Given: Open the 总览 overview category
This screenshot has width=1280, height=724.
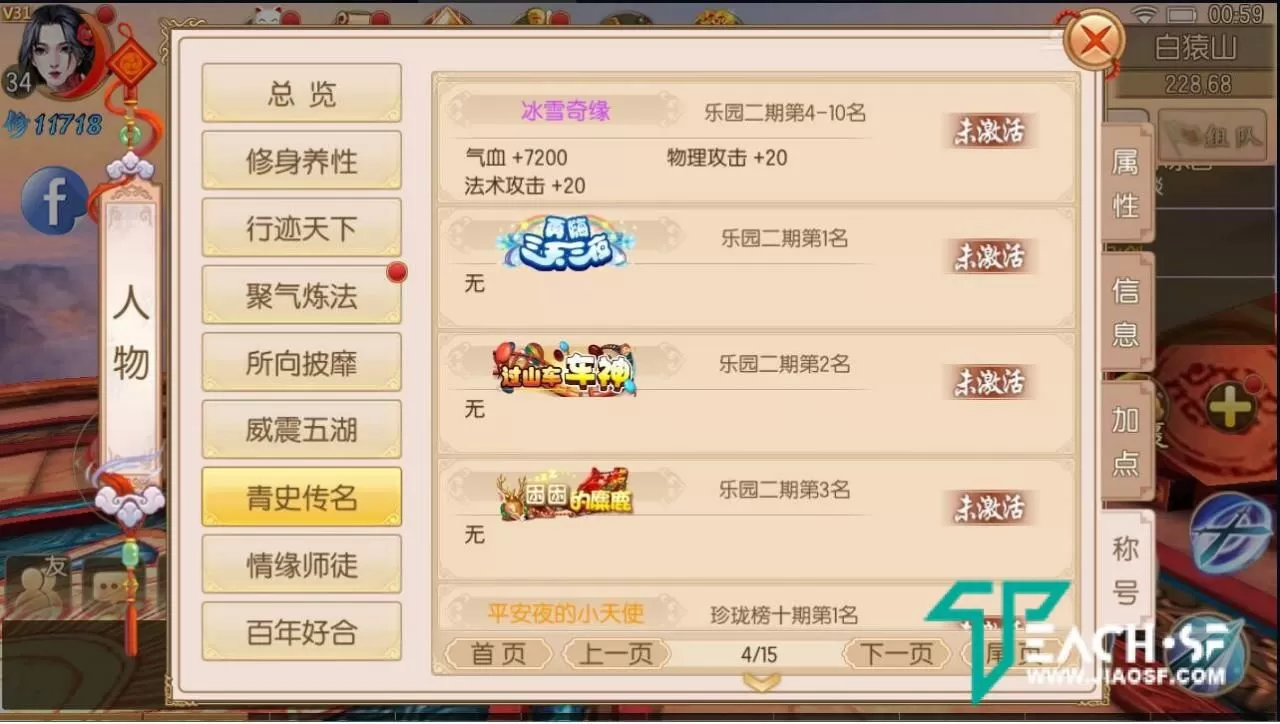Looking at the screenshot, I should point(301,94).
